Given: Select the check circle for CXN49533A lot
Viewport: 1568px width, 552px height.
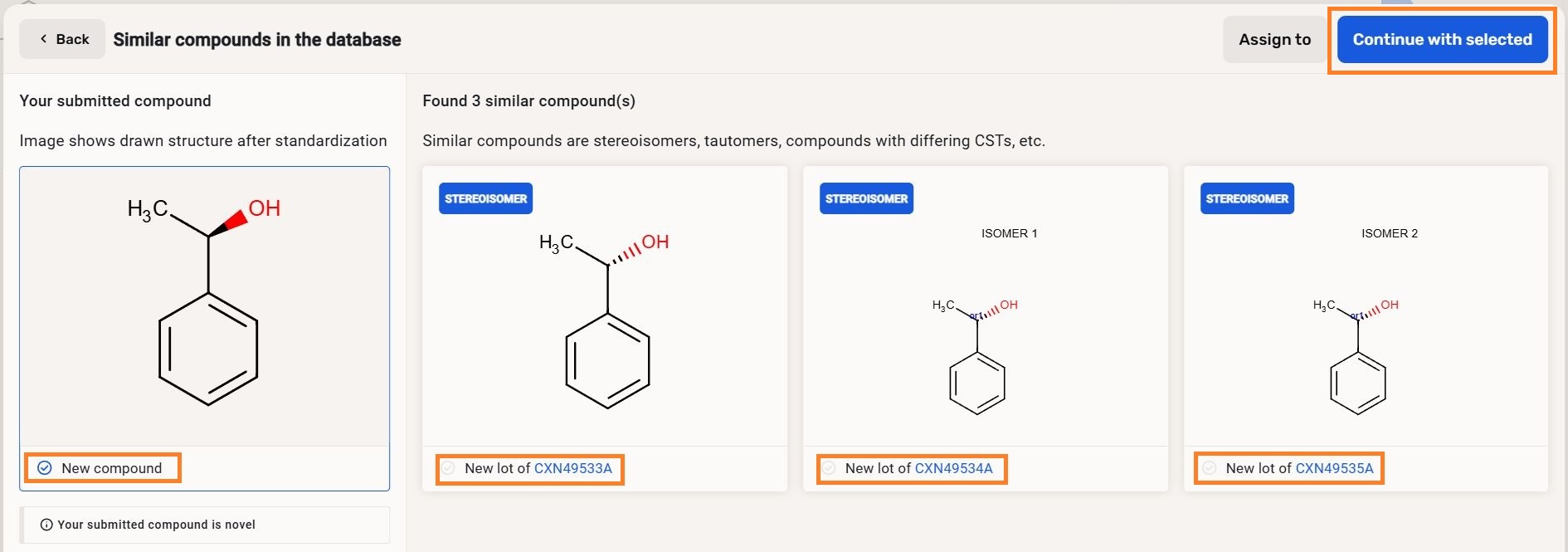Looking at the screenshot, I should pyautogui.click(x=448, y=468).
